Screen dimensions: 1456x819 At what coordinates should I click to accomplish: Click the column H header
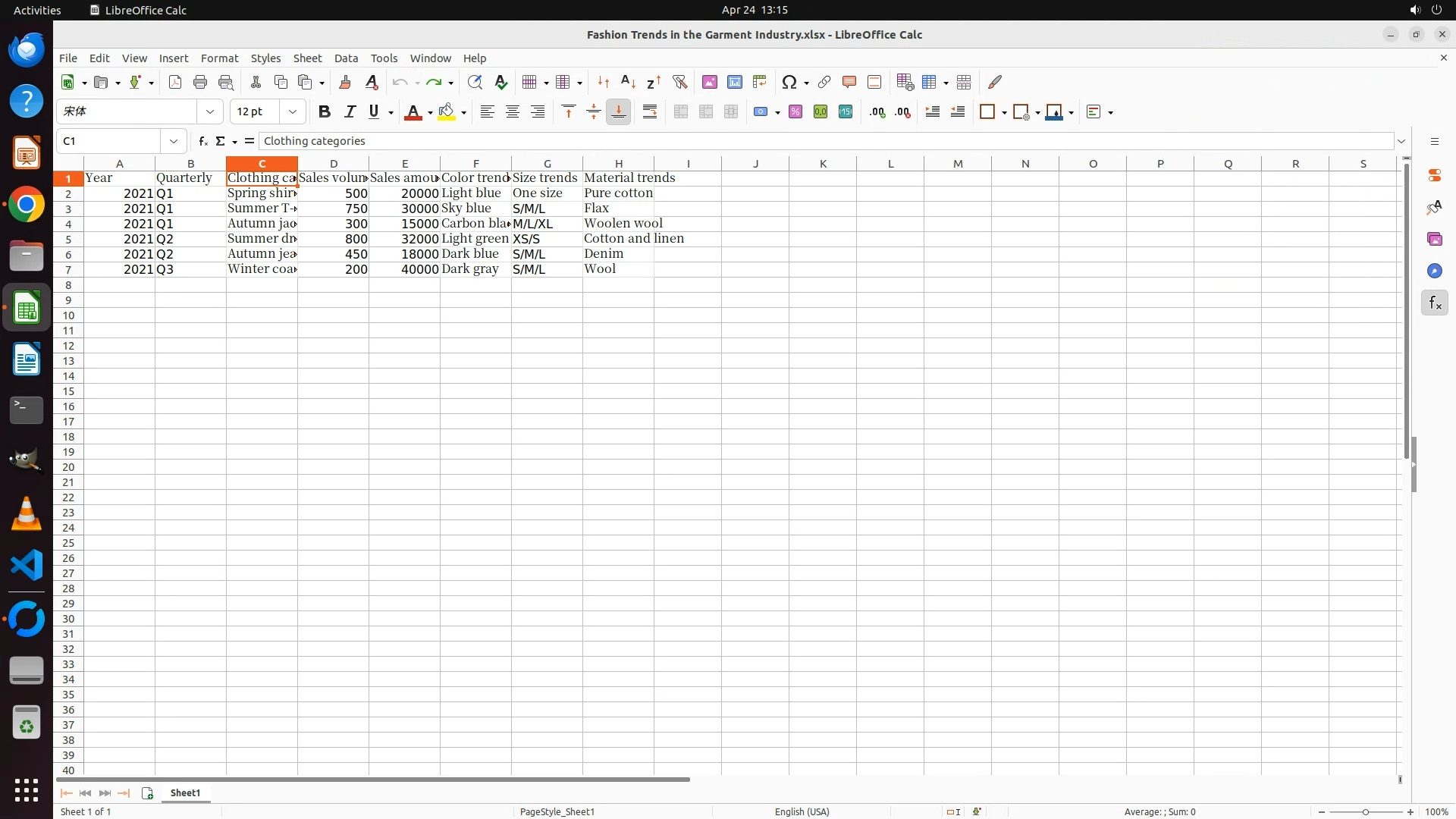tap(618, 164)
